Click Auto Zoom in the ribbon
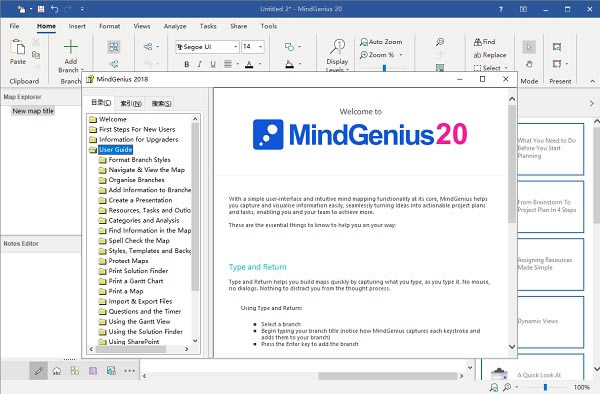The width and height of the screenshot is (600, 394). coord(381,42)
